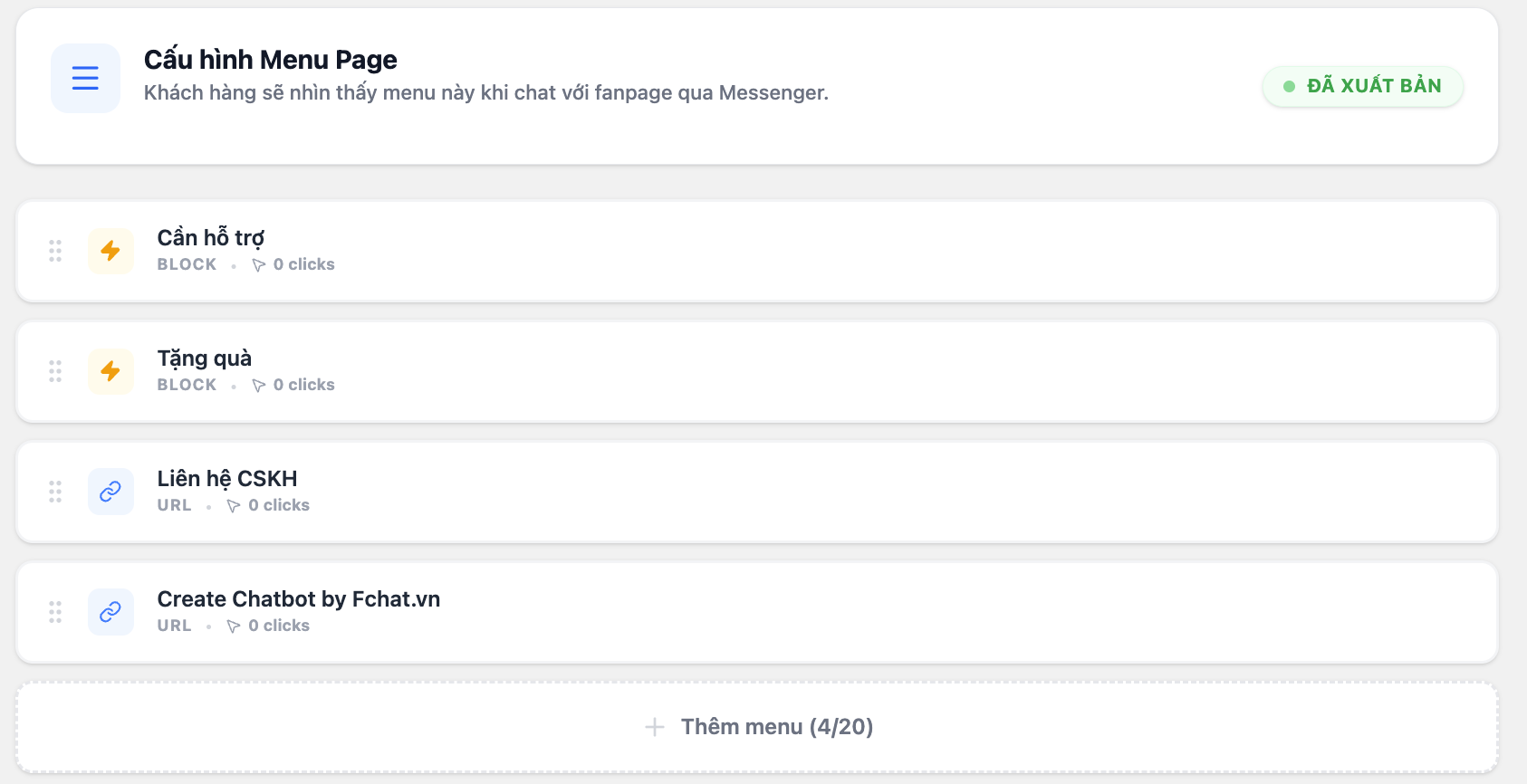The width and height of the screenshot is (1527, 784).
Task: Select the lightning block icon for Tặng quà
Action: point(110,371)
